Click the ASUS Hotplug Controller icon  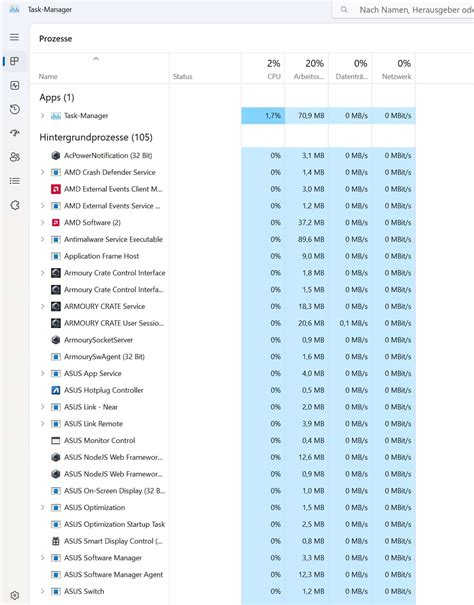click(x=56, y=390)
